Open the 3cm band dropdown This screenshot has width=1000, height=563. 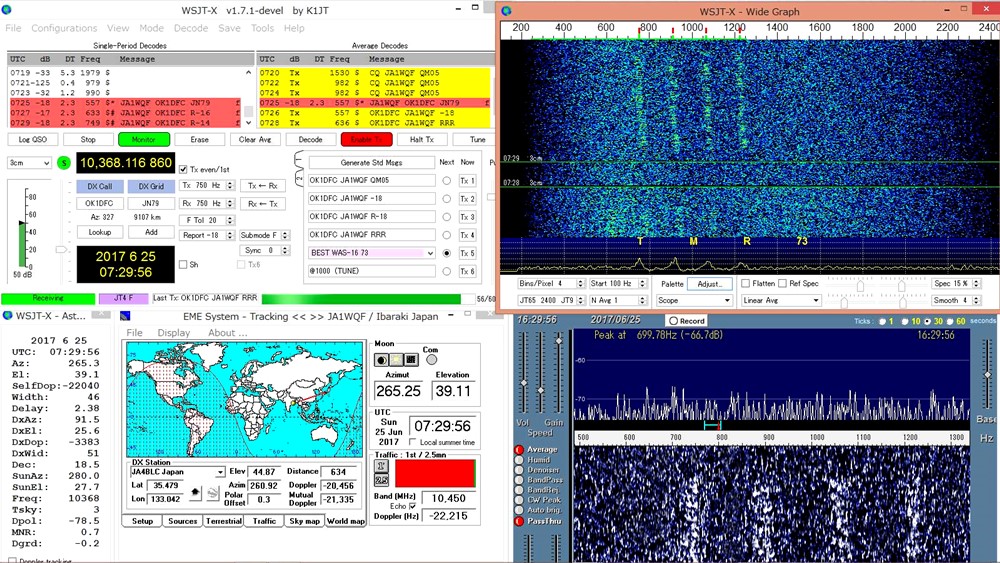pos(29,163)
